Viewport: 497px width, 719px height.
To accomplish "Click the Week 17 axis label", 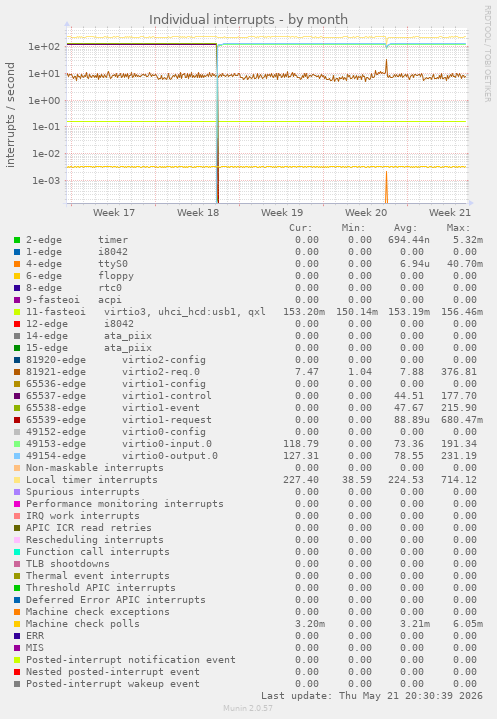I will [114, 212].
